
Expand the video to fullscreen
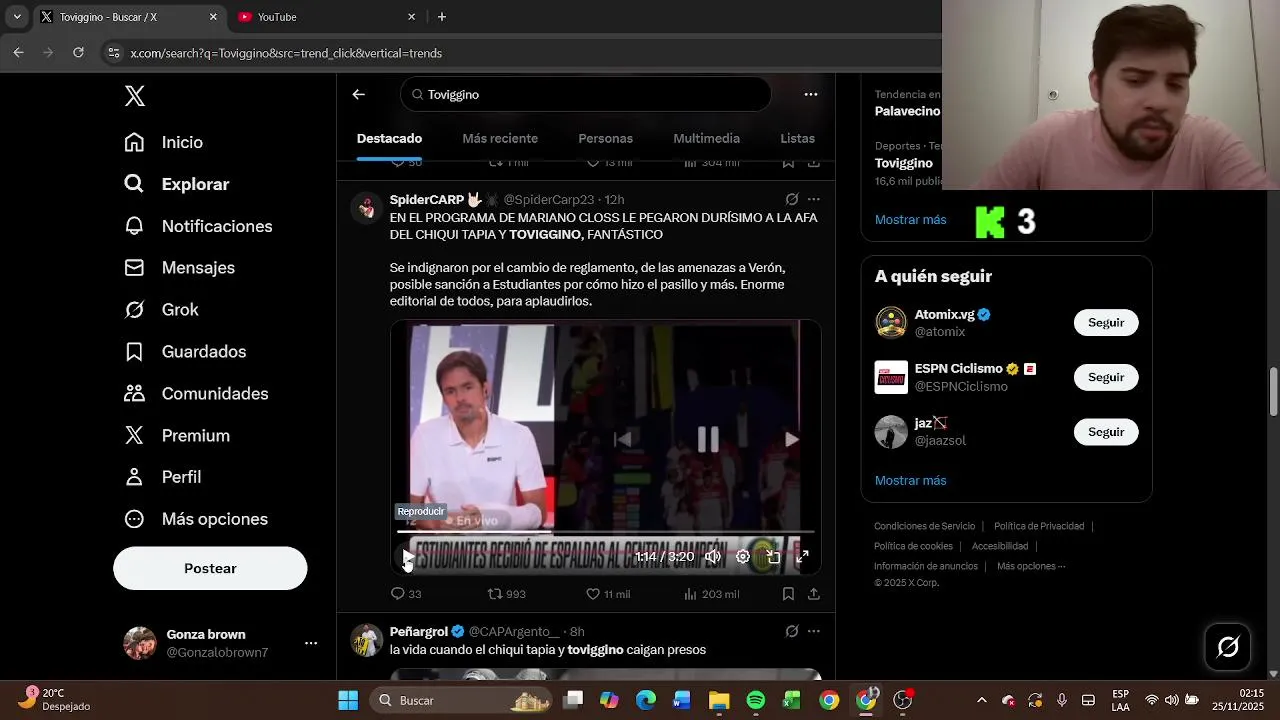click(x=802, y=557)
